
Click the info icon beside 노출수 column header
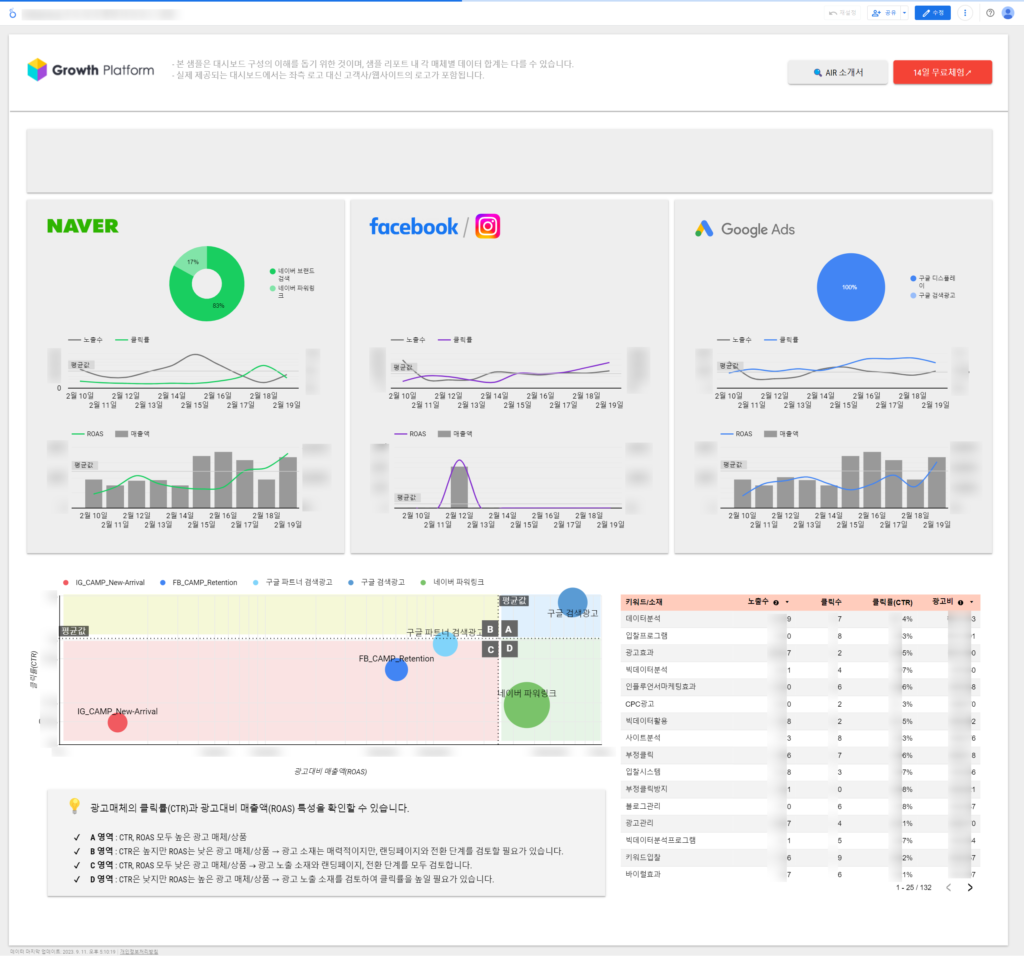tap(776, 601)
